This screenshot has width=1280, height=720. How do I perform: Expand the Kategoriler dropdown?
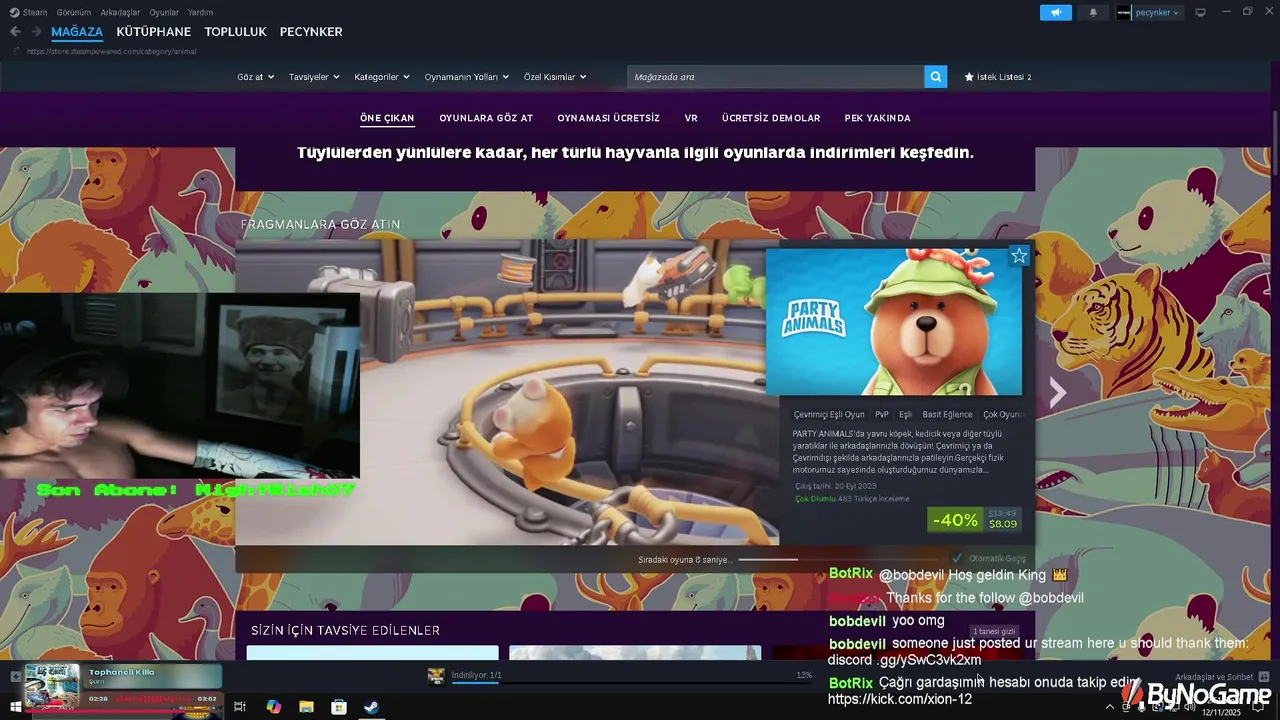(382, 76)
